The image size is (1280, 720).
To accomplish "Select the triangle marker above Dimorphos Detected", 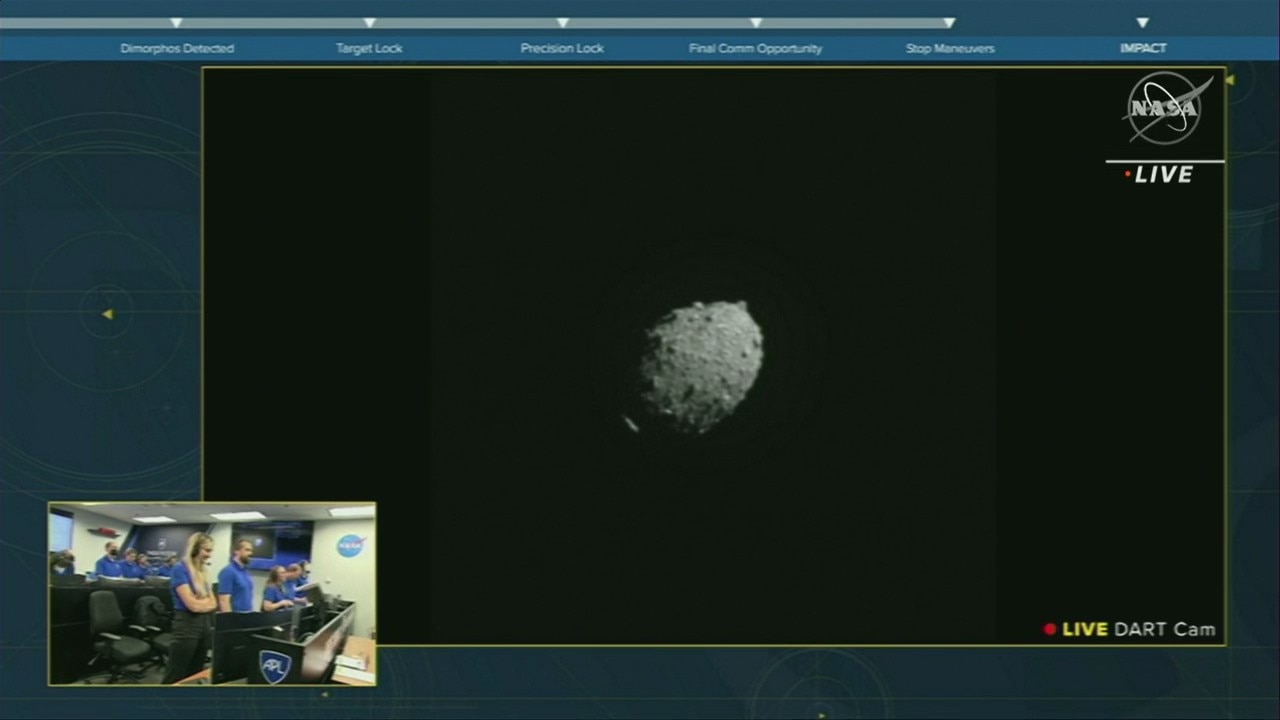I will pos(176,22).
